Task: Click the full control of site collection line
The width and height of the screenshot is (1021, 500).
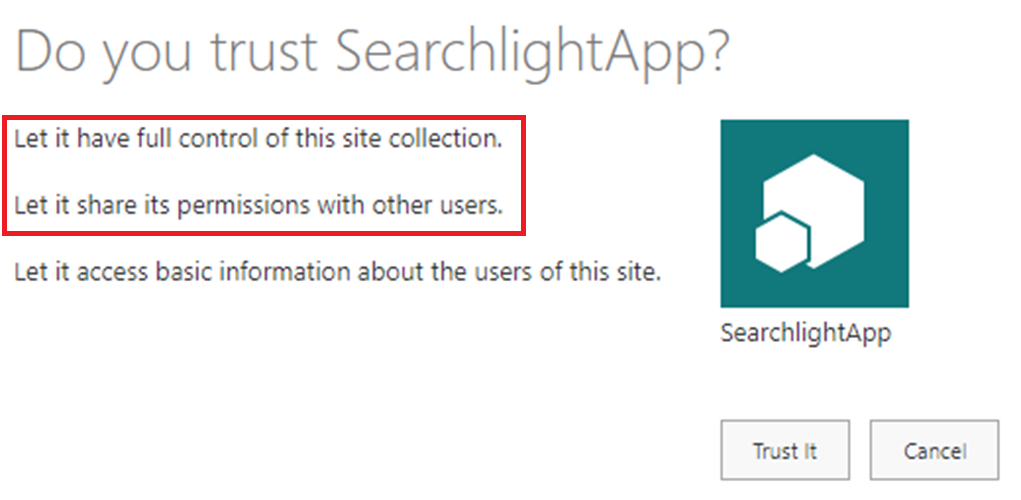Action: tap(258, 138)
